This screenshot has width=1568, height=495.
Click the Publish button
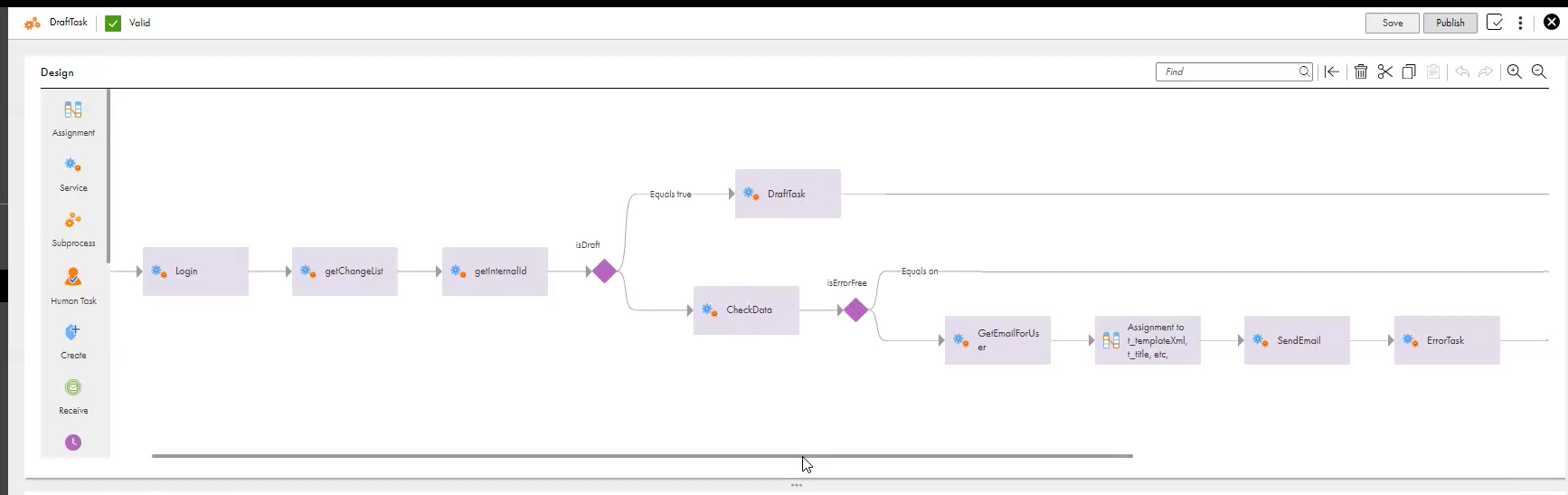click(1450, 23)
